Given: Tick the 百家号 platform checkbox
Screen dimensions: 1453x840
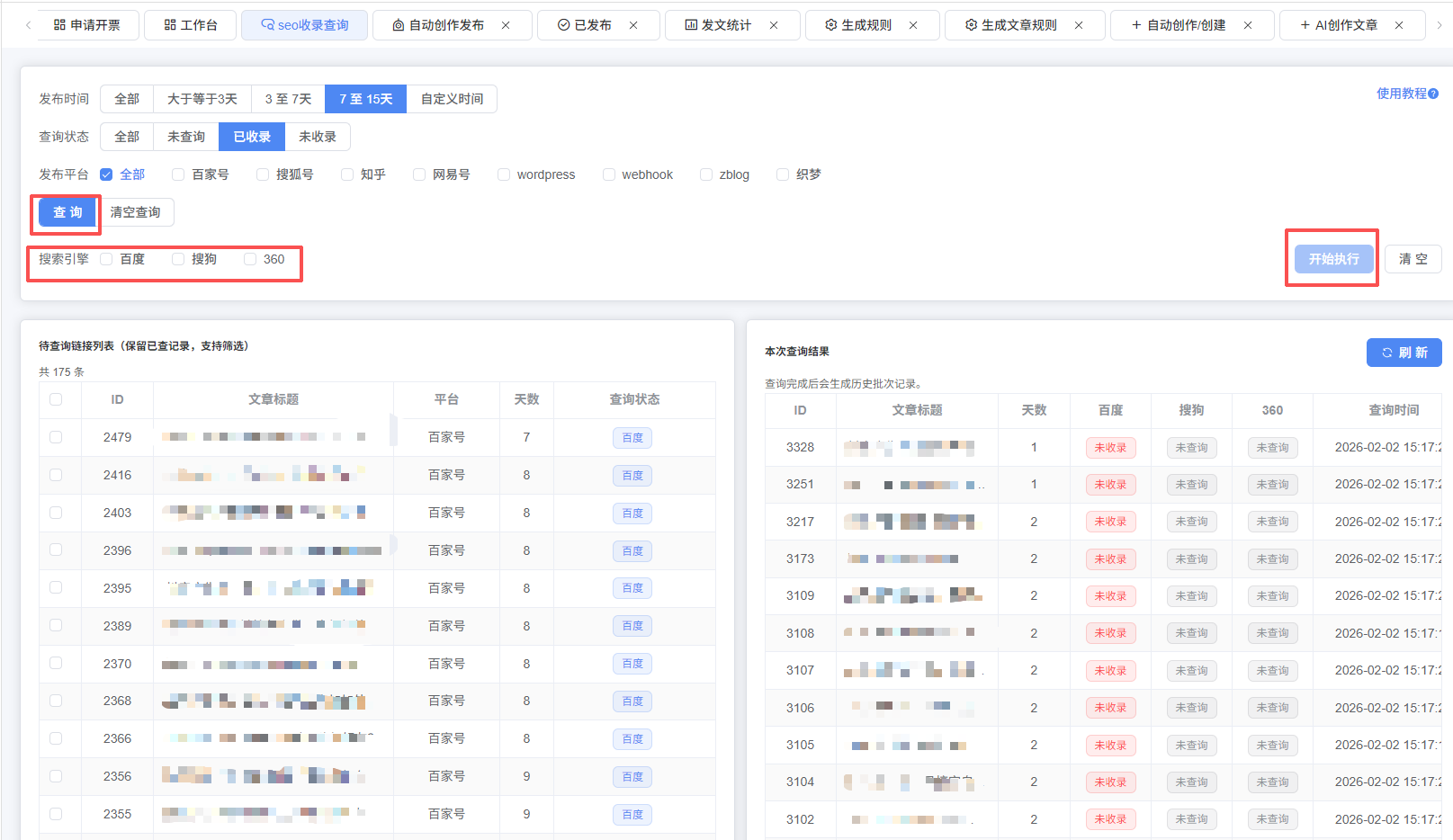Looking at the screenshot, I should coord(178,174).
